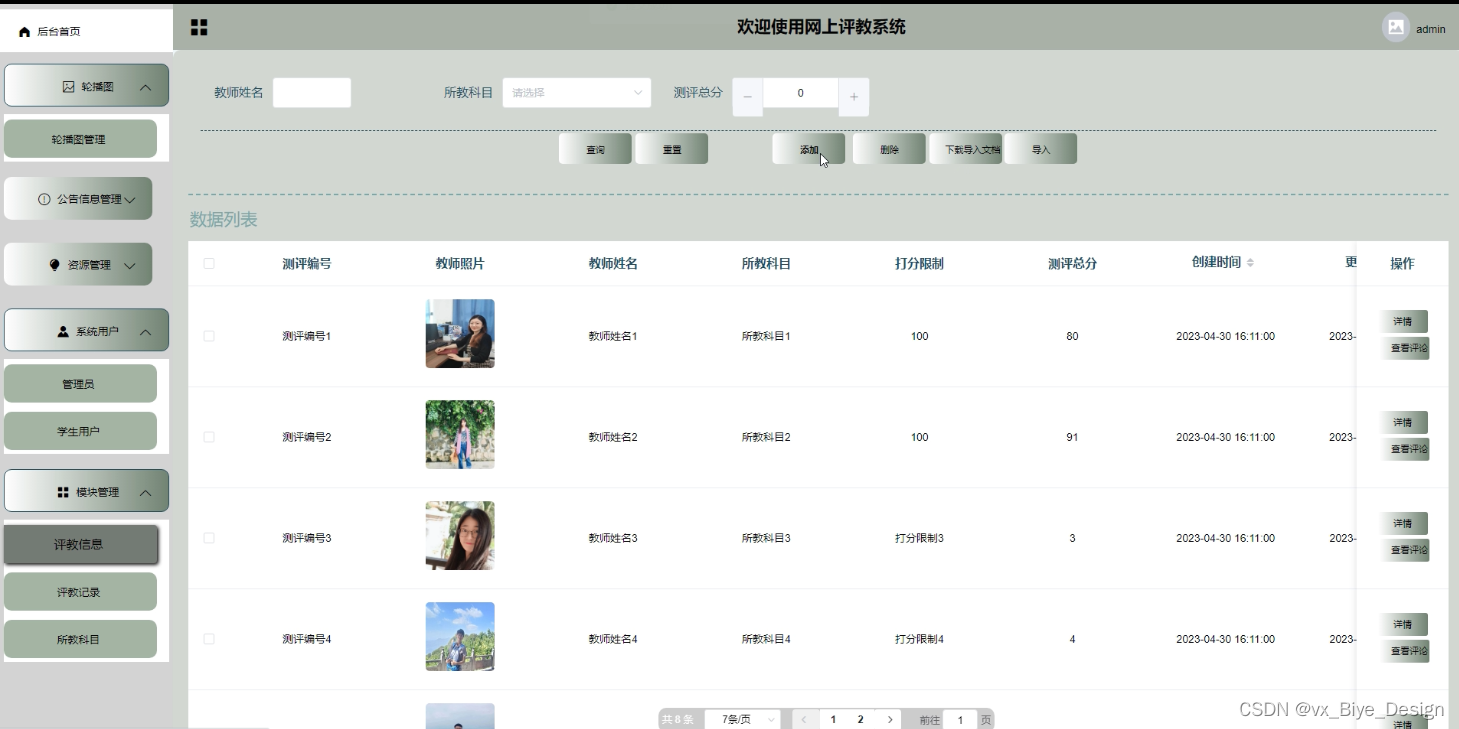Click the go-to-page number input

coord(960,720)
